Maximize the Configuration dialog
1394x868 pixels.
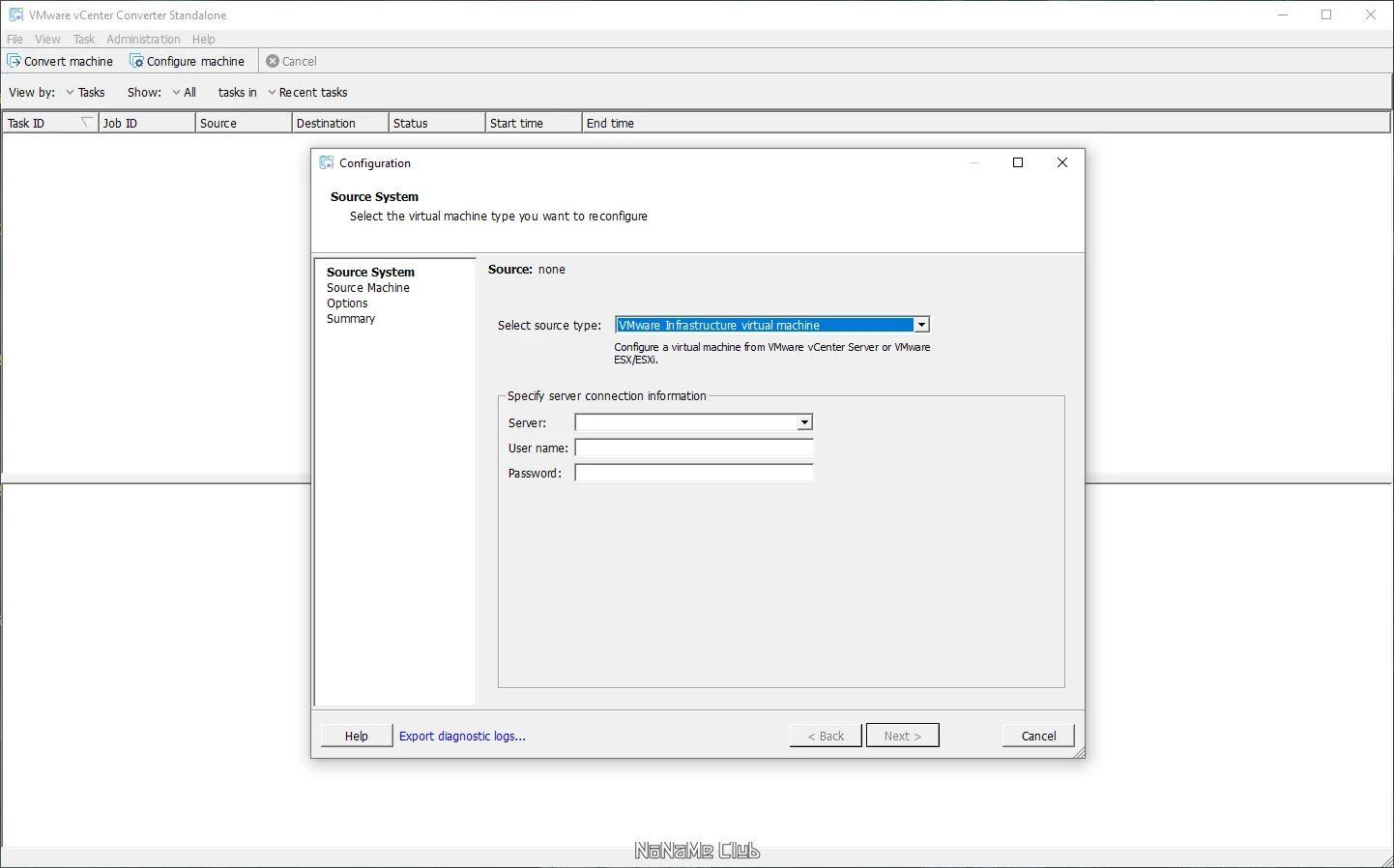(1018, 162)
